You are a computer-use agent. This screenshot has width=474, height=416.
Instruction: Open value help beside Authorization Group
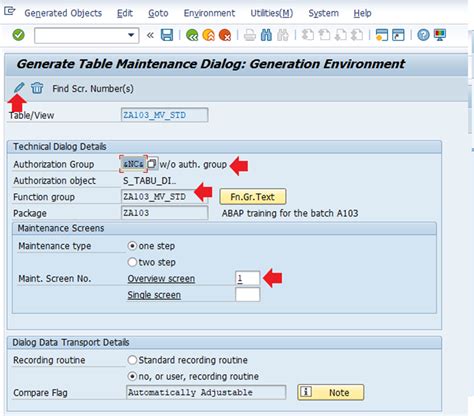(x=152, y=164)
